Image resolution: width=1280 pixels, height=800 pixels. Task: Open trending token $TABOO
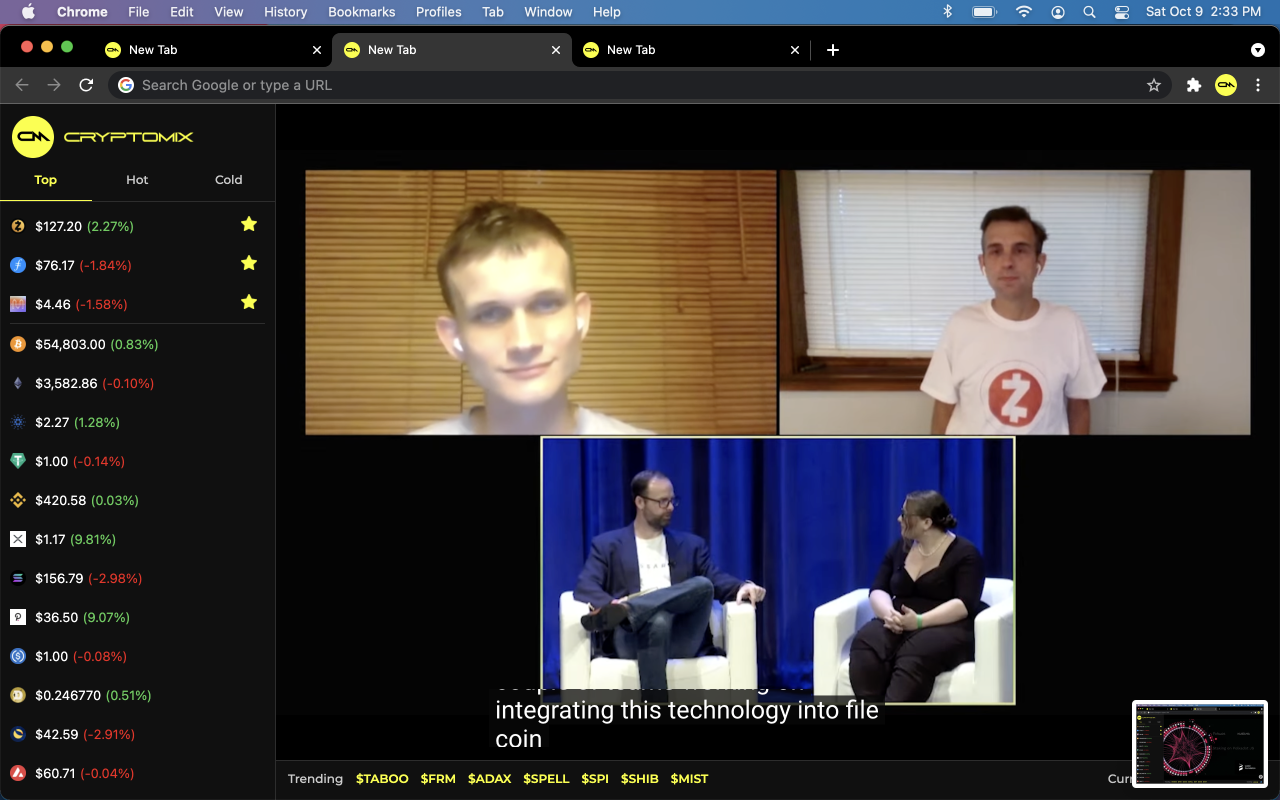(x=382, y=779)
